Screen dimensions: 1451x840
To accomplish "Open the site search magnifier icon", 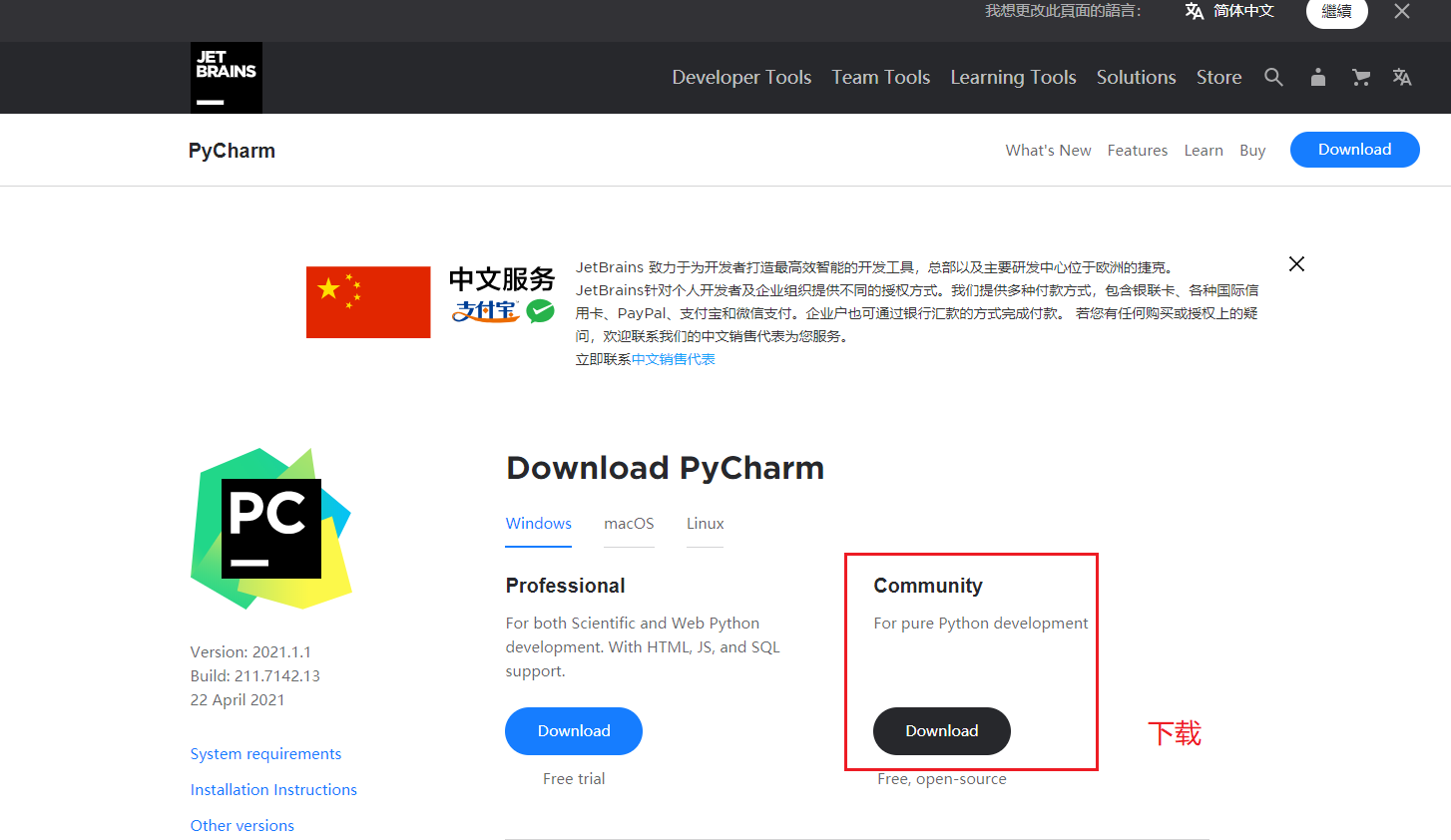I will (x=1273, y=77).
